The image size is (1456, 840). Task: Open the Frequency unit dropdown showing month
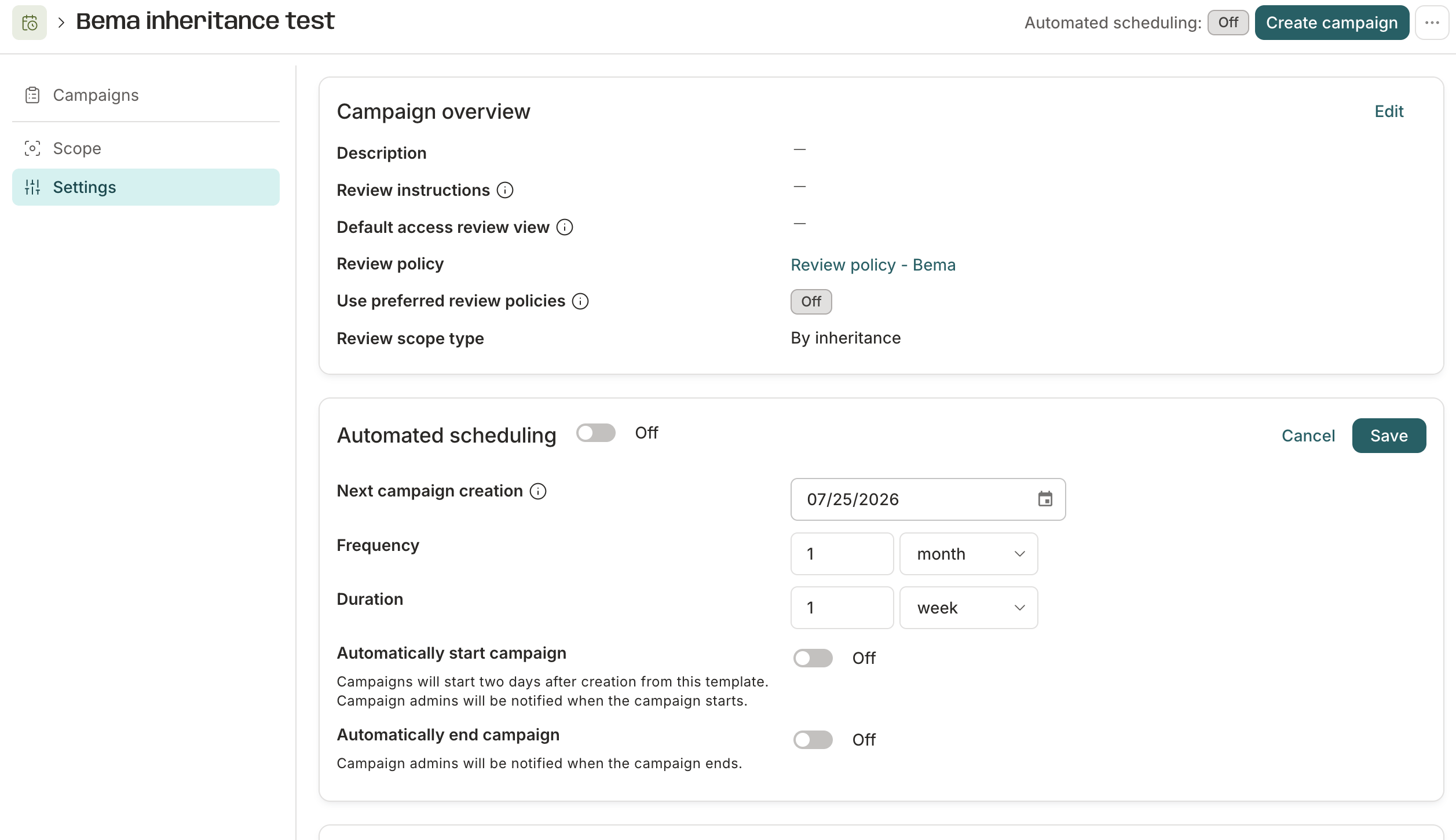(x=969, y=554)
